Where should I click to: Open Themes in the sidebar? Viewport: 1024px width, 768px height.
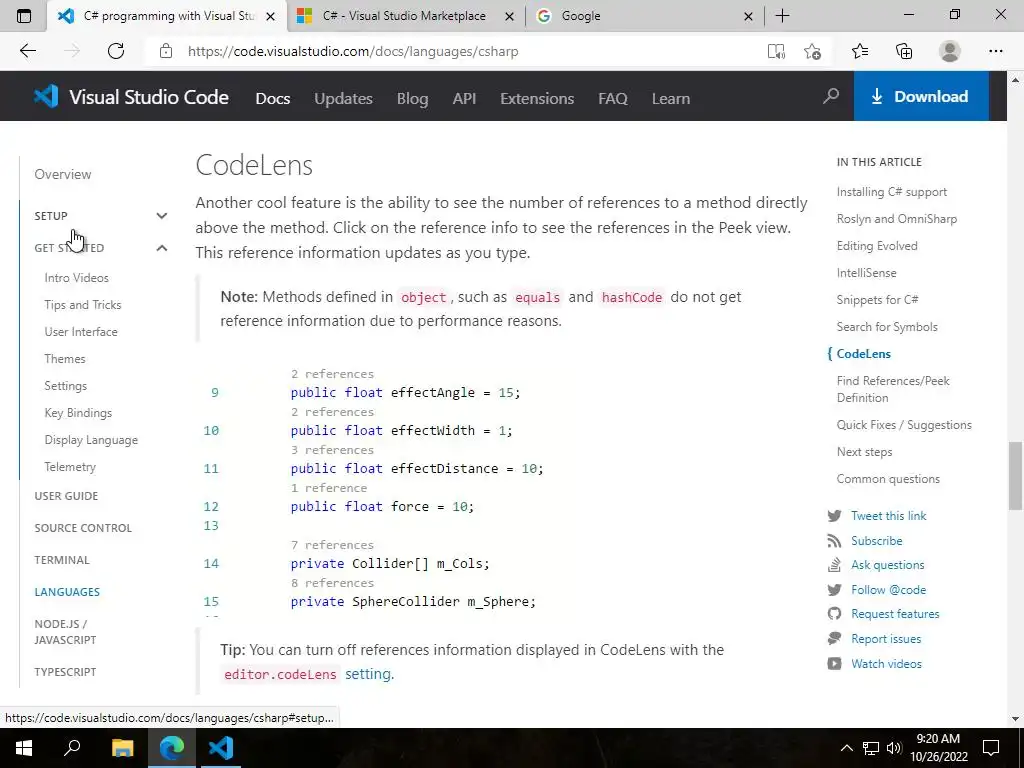tap(65, 359)
